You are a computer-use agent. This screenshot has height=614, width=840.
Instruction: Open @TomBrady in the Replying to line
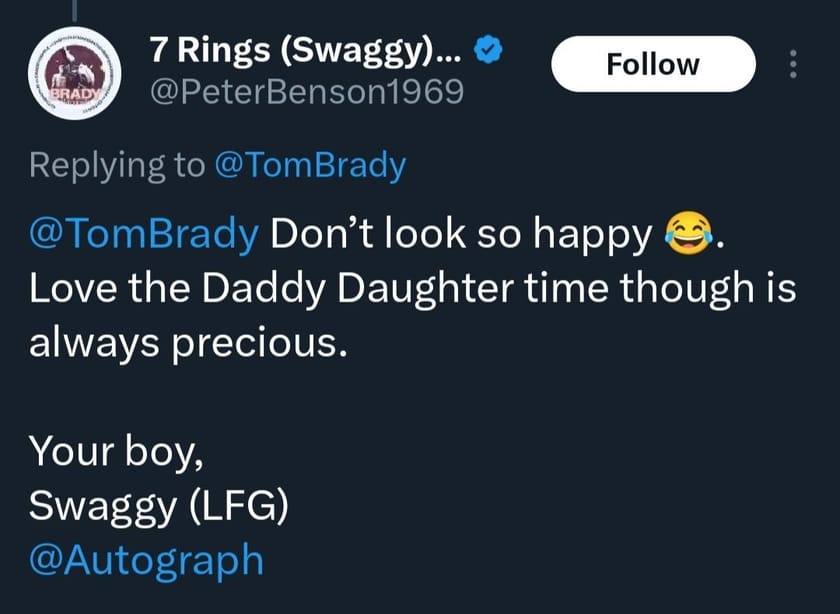click(310, 164)
